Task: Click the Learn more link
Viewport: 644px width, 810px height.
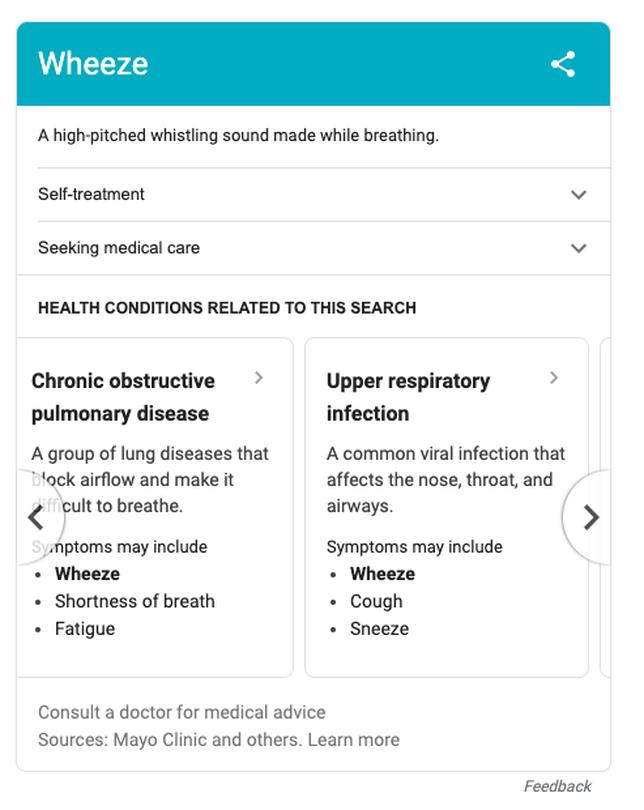Action: pyautogui.click(x=353, y=740)
